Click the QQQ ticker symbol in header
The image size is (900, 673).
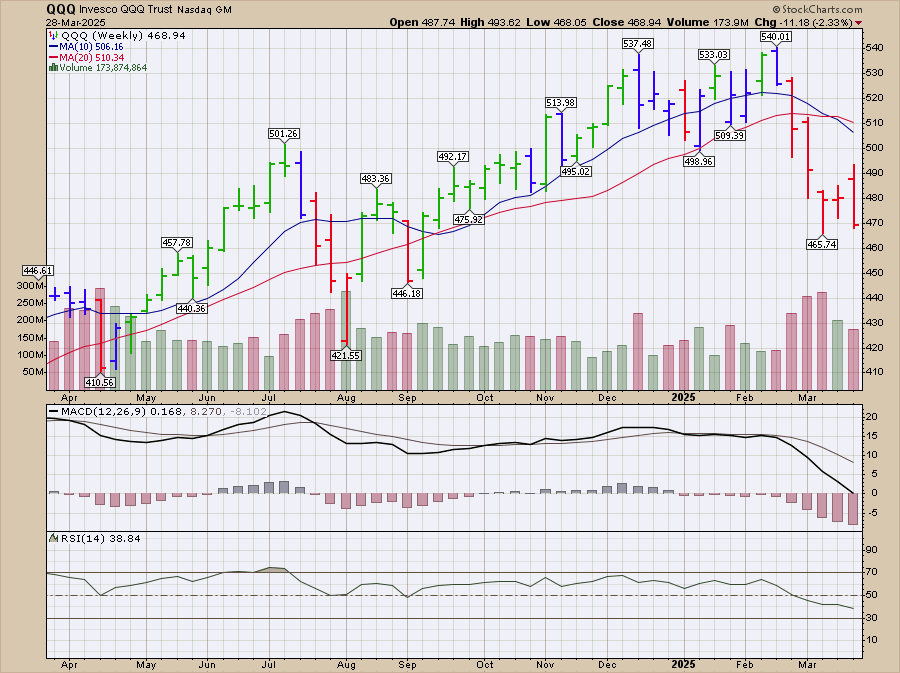(60, 8)
